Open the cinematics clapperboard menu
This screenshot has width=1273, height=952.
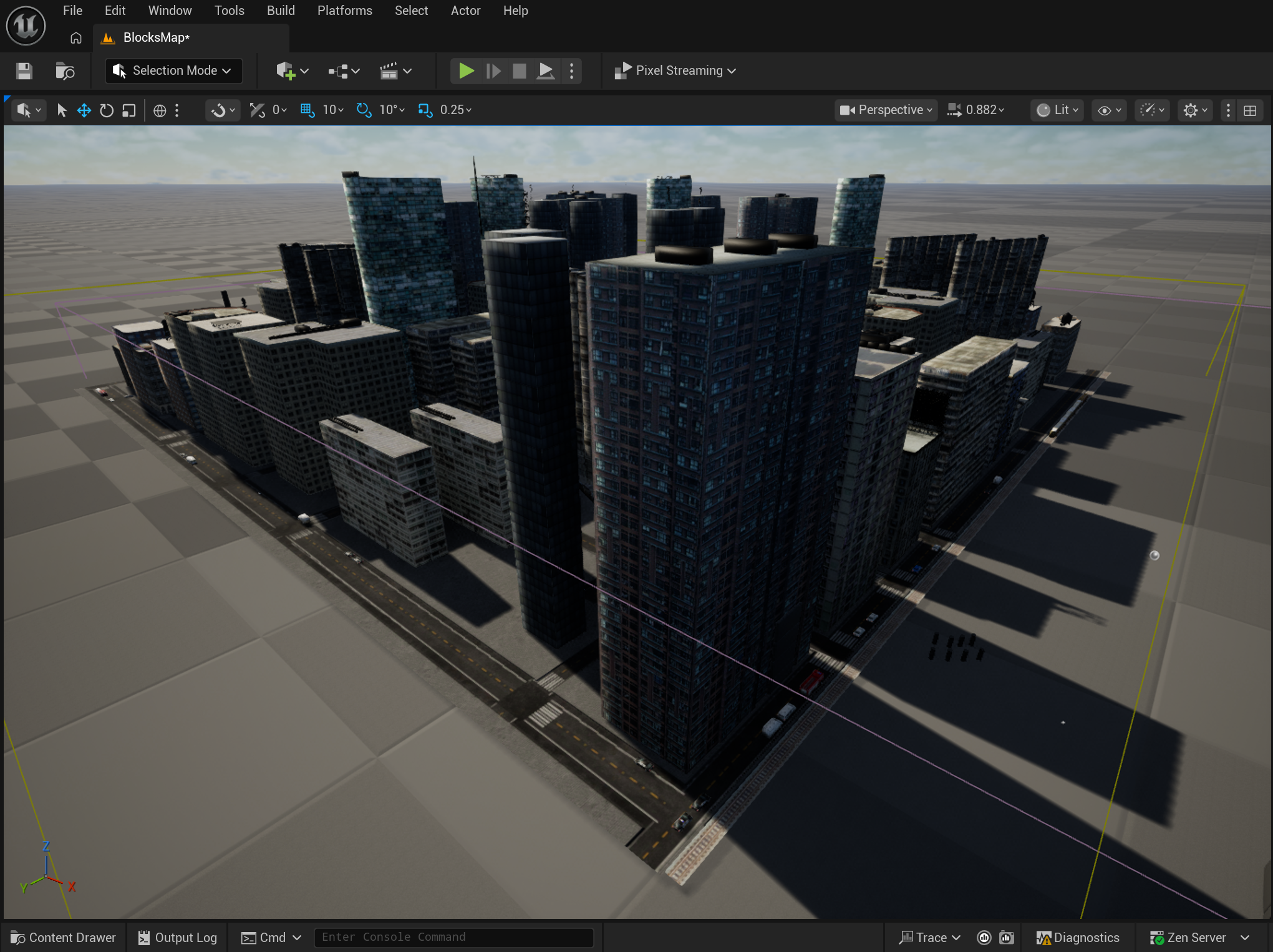389,71
